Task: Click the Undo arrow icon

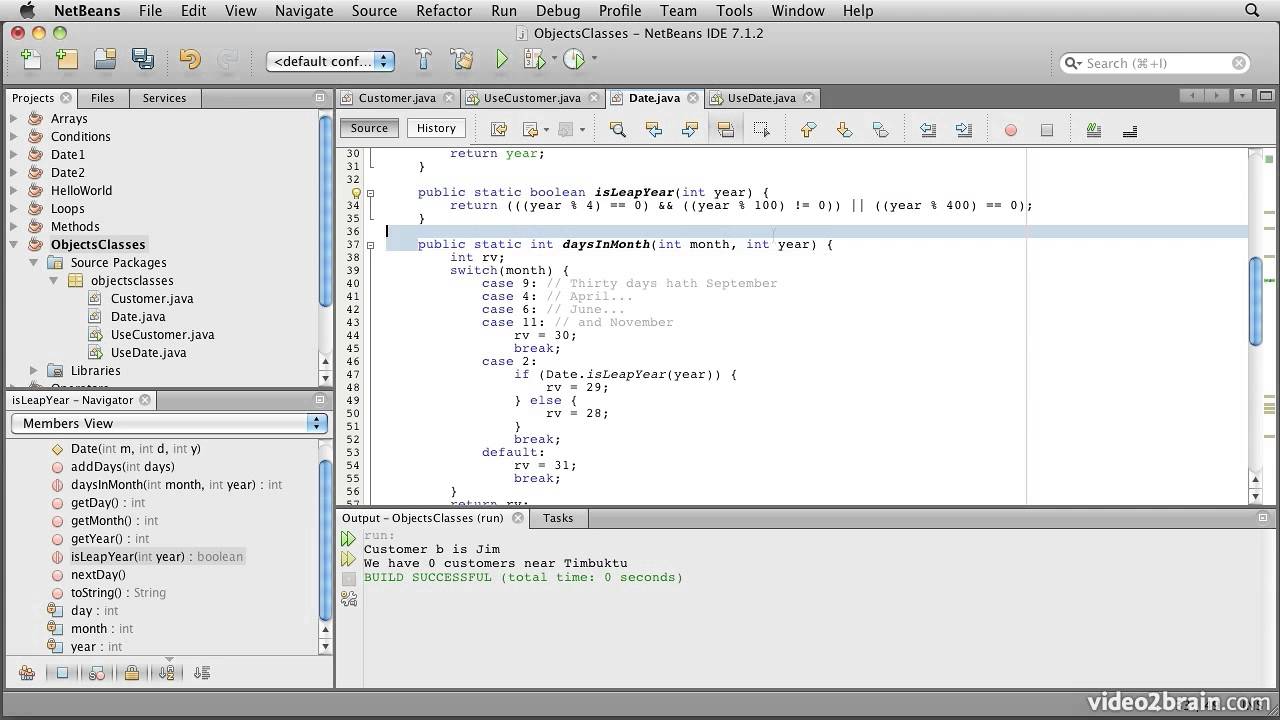Action: coord(190,60)
